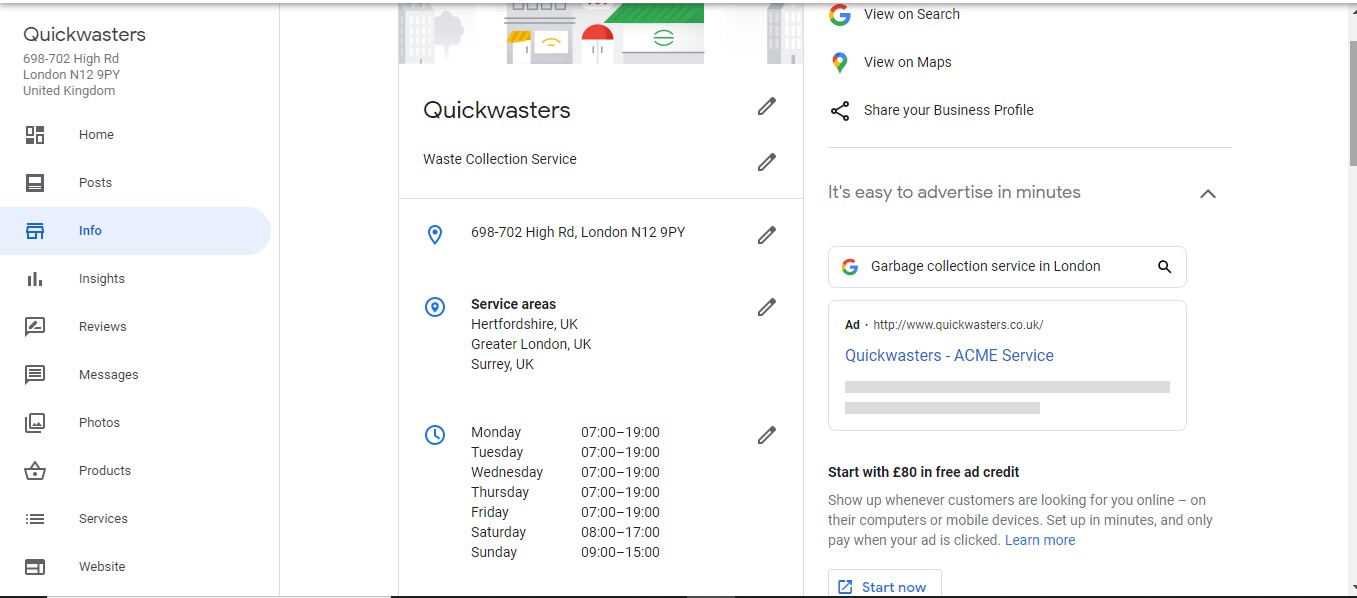Edit the Quickwasters business name pencil icon

point(767,106)
